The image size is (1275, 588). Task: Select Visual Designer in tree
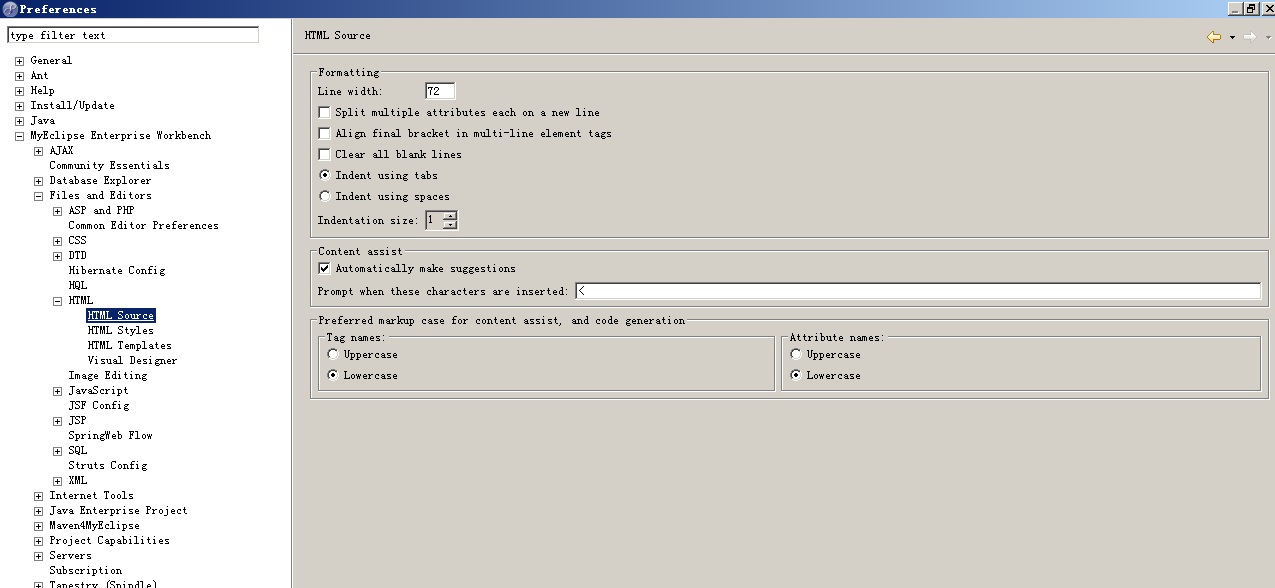[x=132, y=361]
